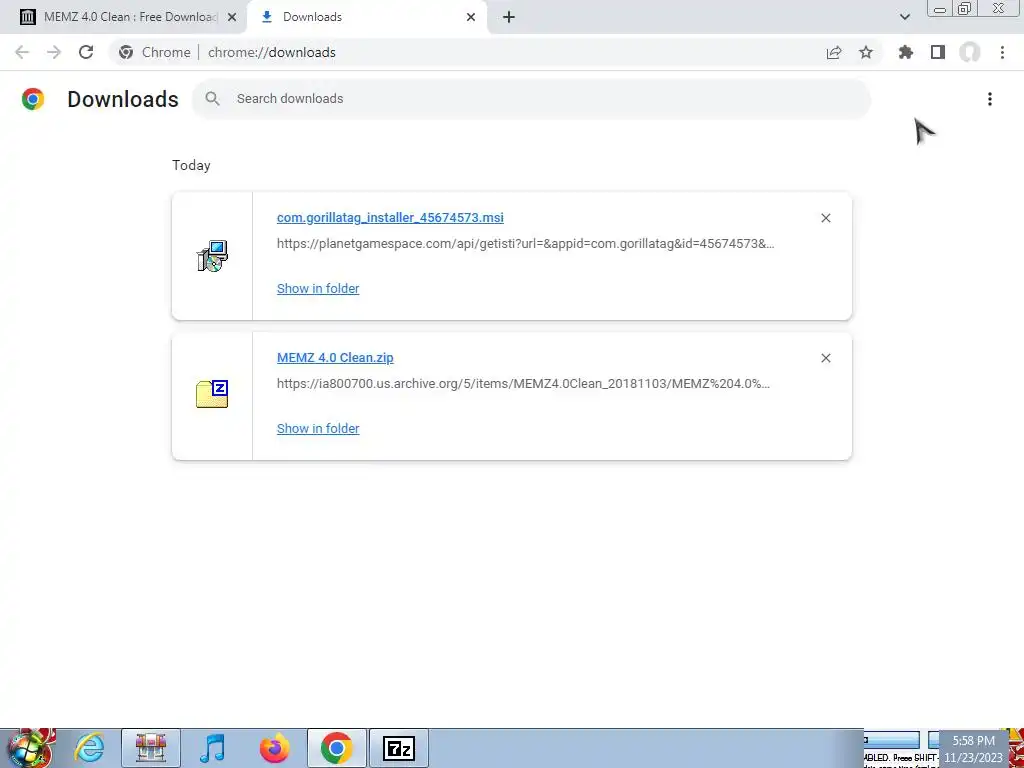Show the gorillatag installer in folder

(318, 288)
